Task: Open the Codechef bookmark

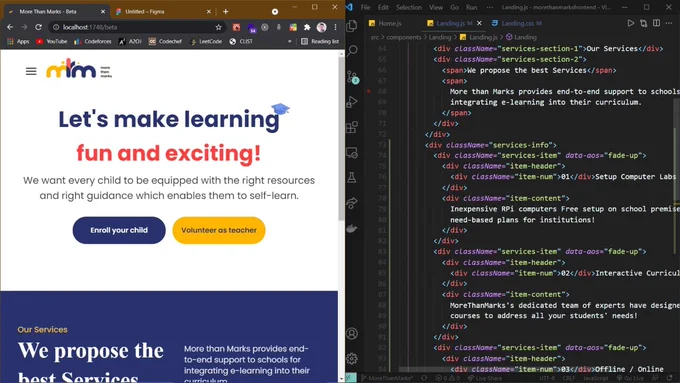Action: (x=165, y=42)
